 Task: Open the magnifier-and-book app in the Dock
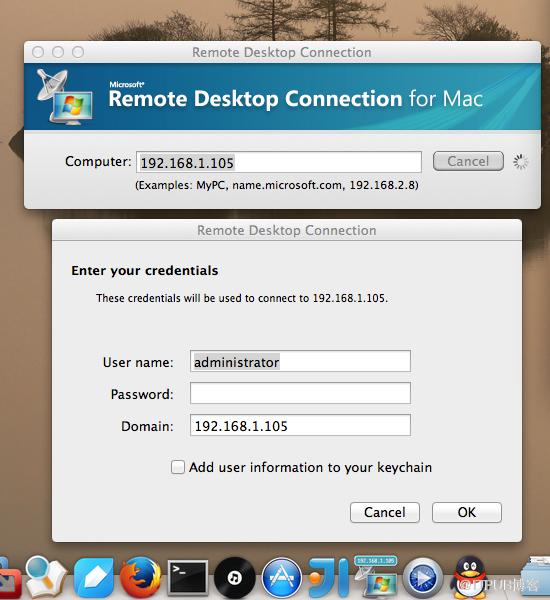click(x=46, y=577)
